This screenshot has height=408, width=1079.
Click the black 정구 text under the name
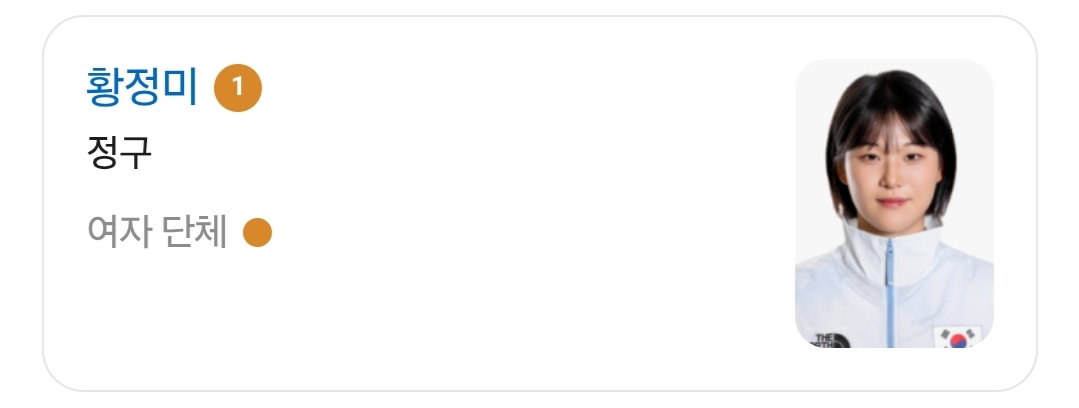coord(119,152)
